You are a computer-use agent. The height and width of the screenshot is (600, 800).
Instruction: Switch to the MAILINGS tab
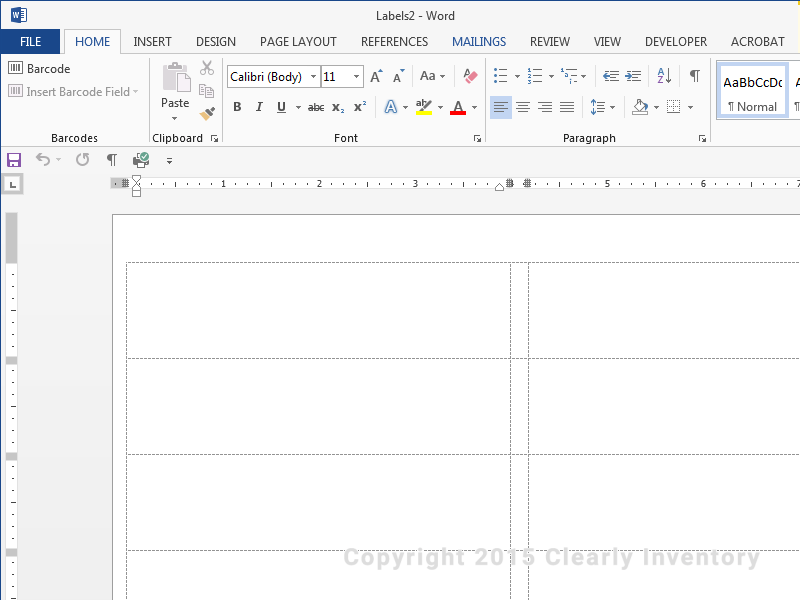(479, 41)
